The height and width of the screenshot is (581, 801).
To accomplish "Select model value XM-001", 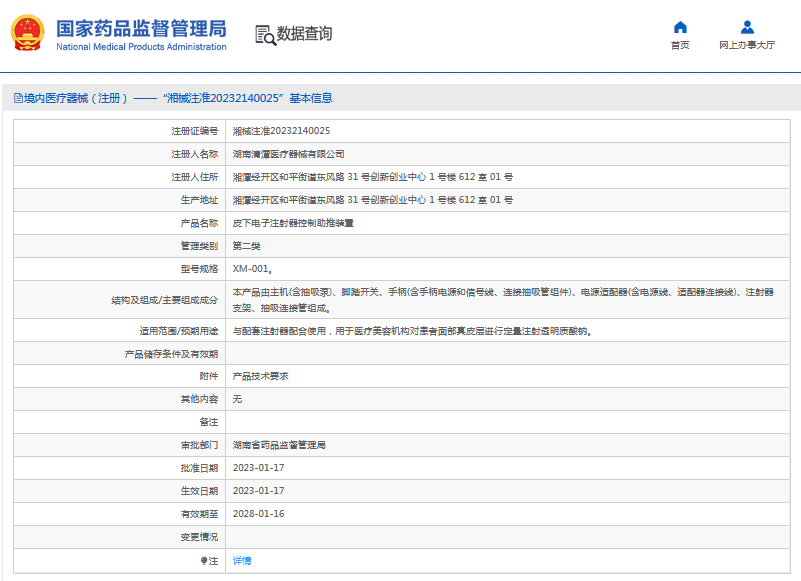I will [252, 269].
